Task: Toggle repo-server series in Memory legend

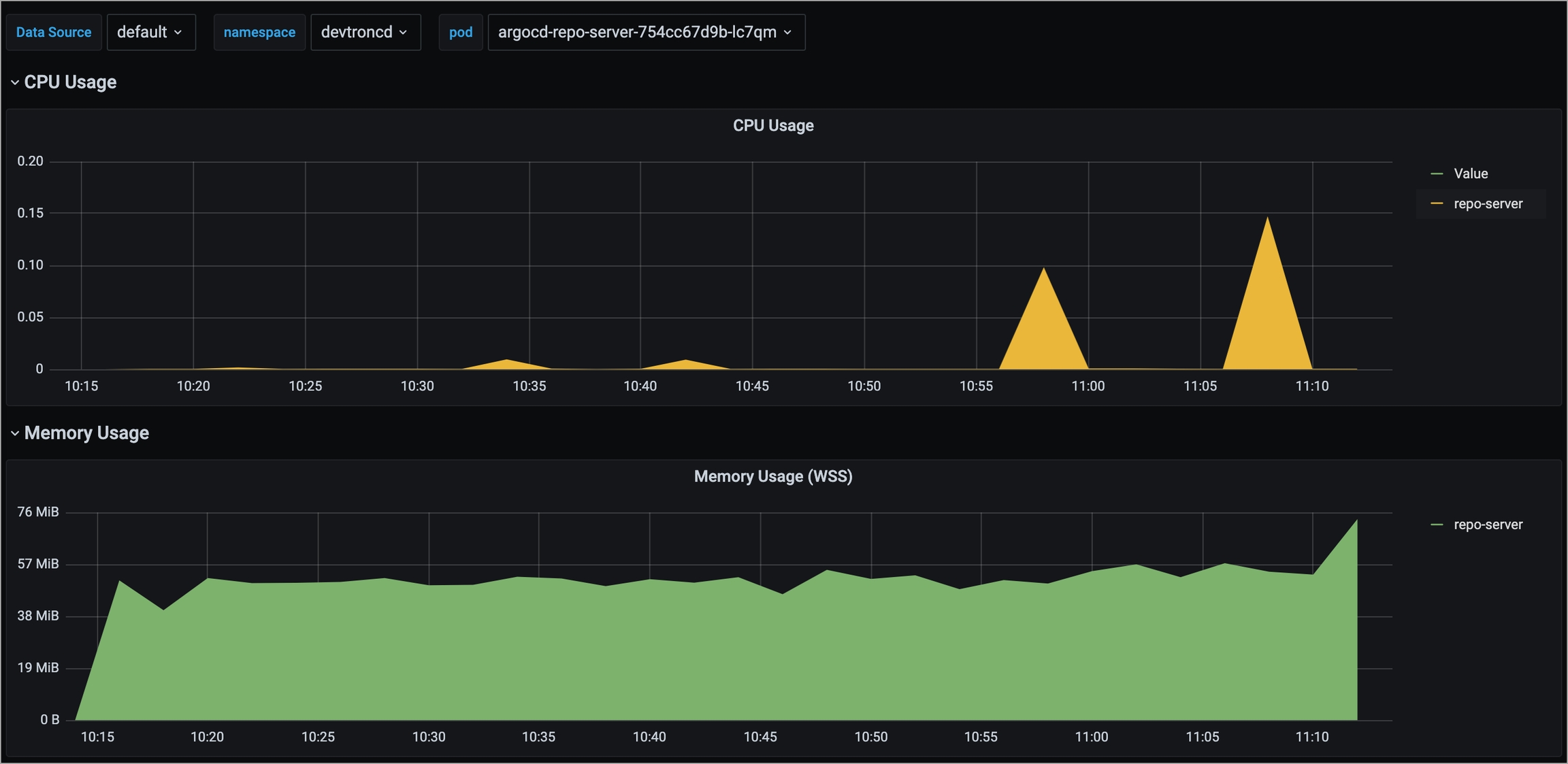Action: (1488, 525)
